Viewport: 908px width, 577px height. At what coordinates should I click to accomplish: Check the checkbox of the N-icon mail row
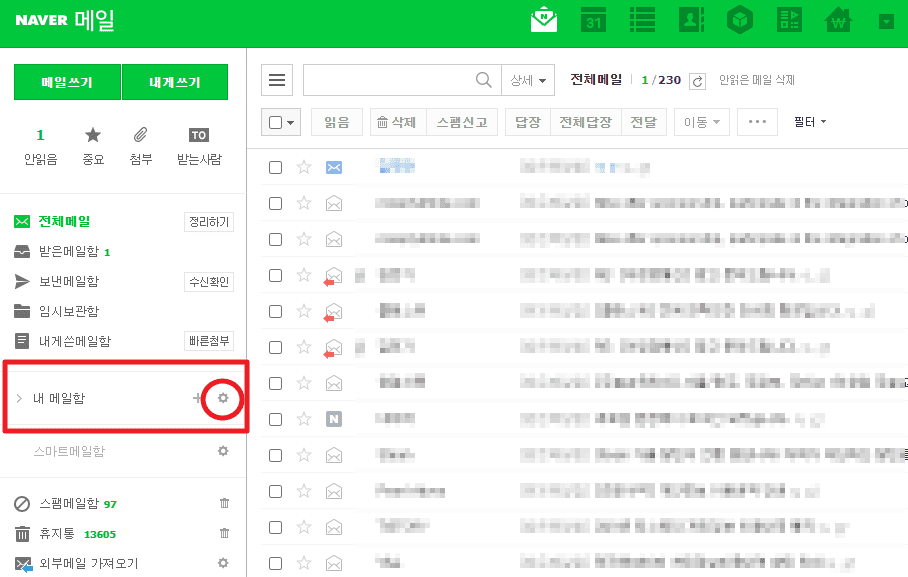coord(276,419)
